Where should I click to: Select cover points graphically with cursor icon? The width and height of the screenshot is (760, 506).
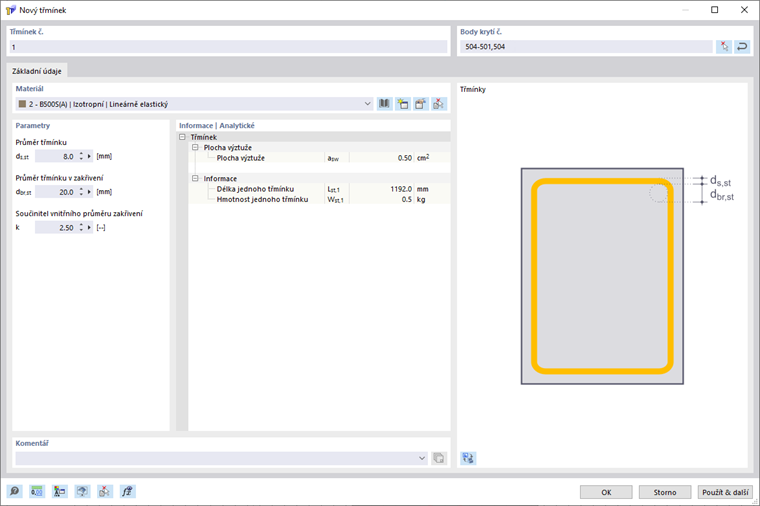tap(724, 47)
